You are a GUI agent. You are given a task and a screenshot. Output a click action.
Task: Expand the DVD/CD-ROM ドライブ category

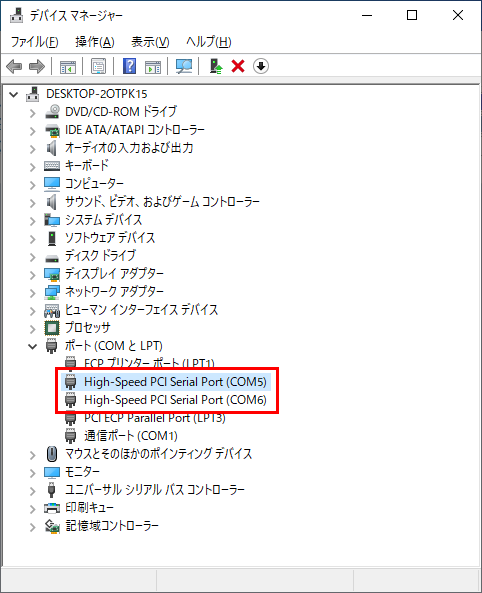33,113
